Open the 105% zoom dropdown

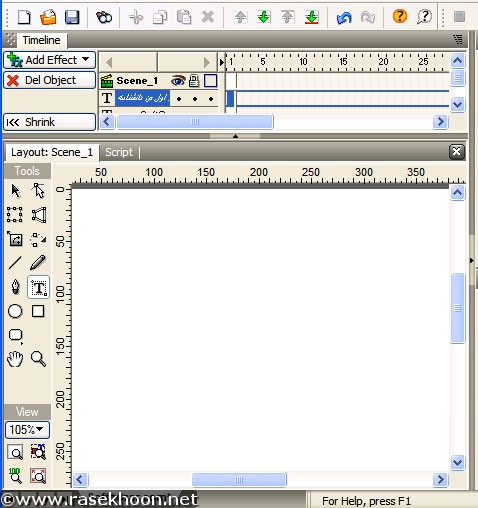[27, 429]
